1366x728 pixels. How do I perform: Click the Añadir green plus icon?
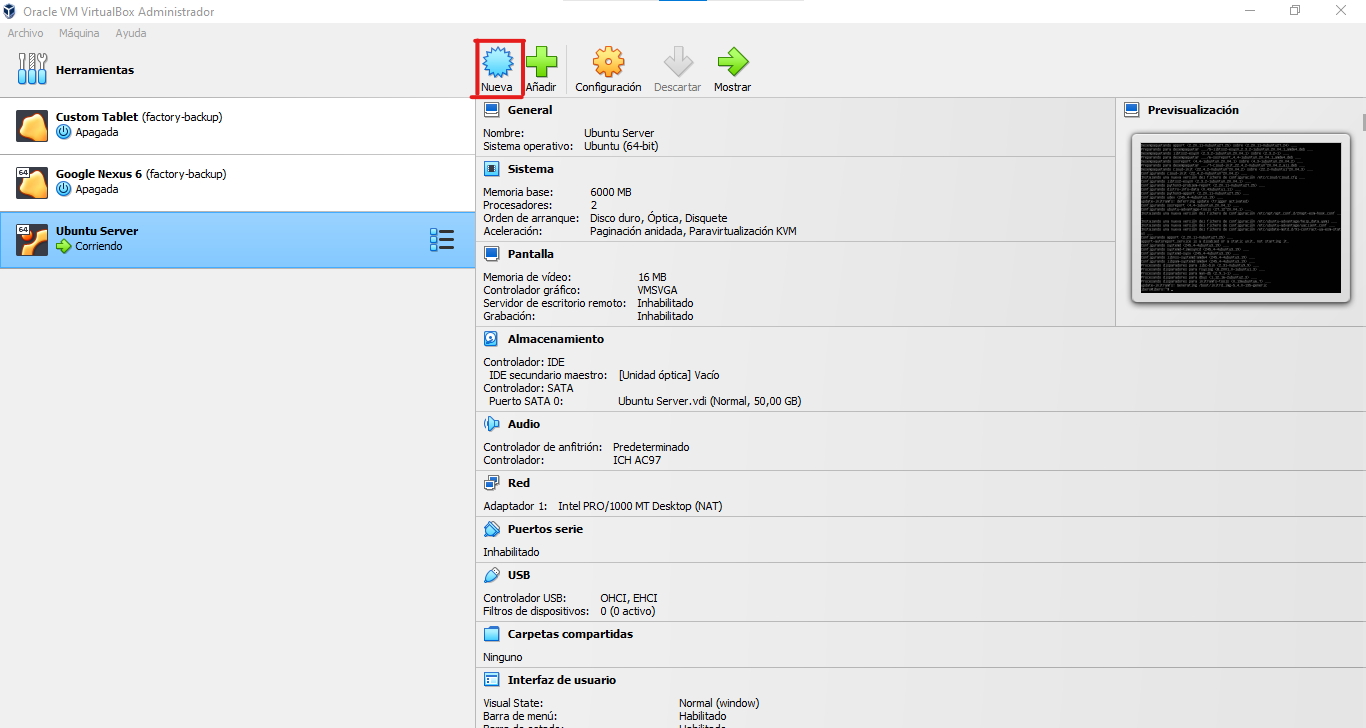coord(541,63)
